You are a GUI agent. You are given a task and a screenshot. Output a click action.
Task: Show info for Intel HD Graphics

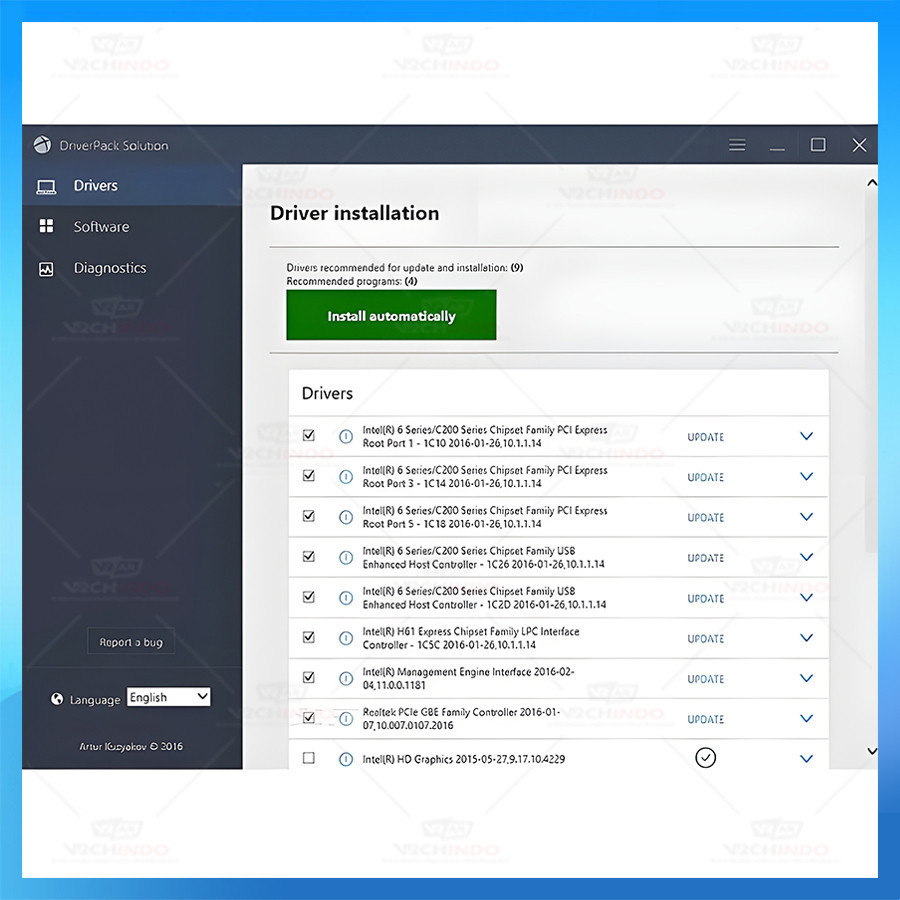[x=346, y=759]
